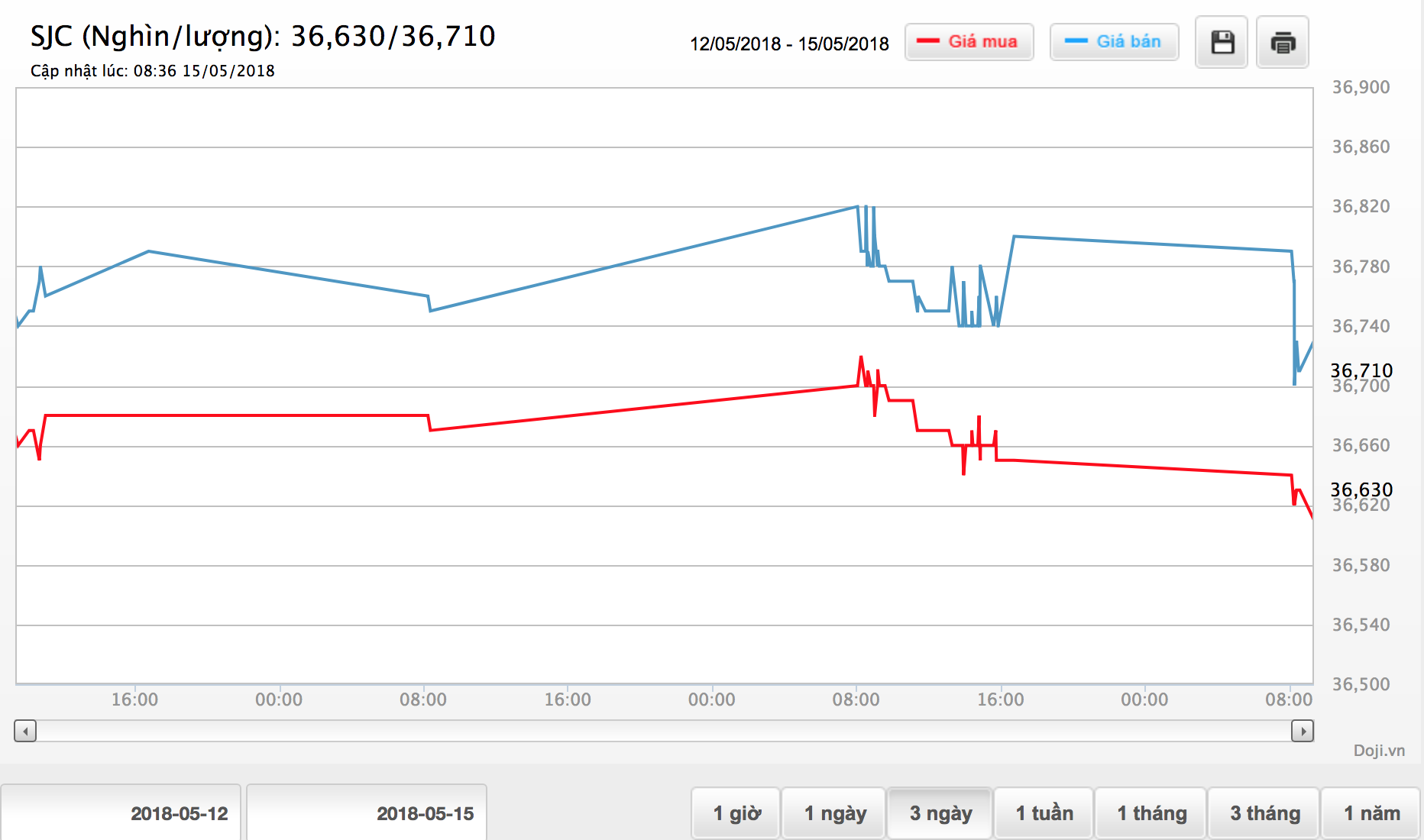1424x840 pixels.
Task: Click the scrollbar left arrow
Action: pyautogui.click(x=25, y=731)
